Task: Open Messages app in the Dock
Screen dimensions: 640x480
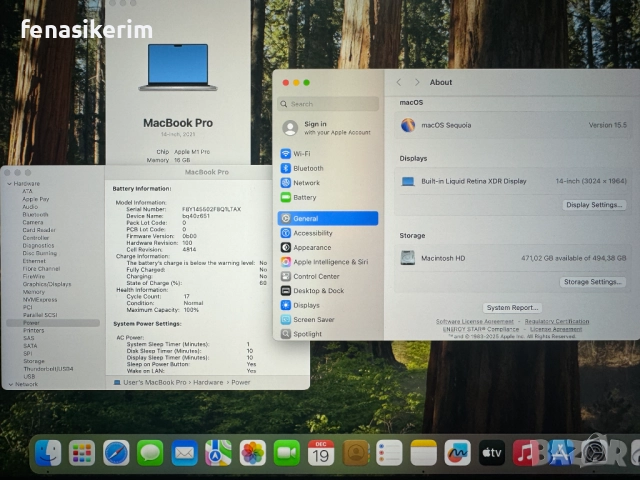Action: point(150,453)
